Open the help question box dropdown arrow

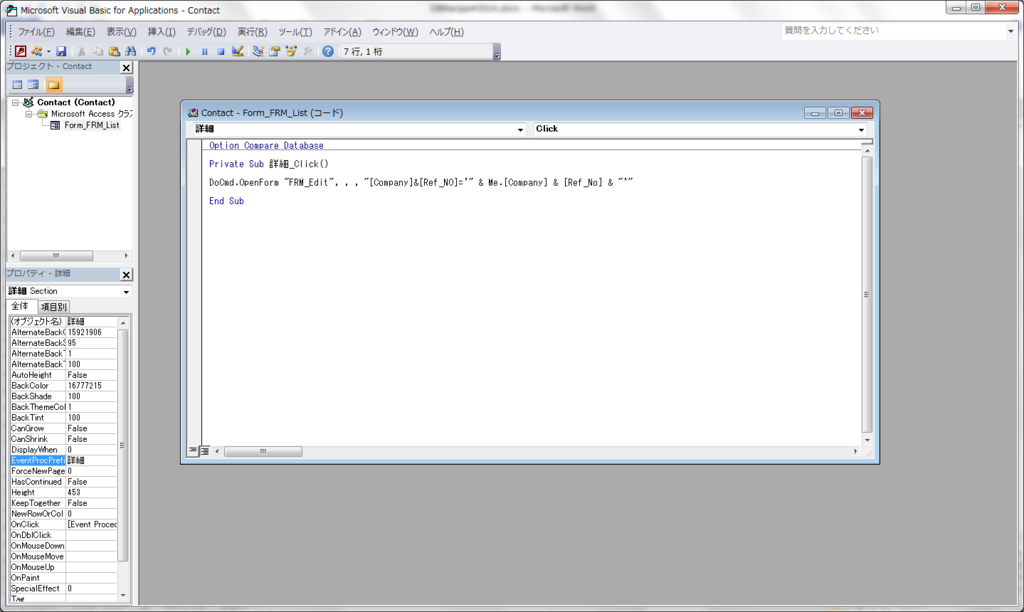pyautogui.click(x=1010, y=31)
